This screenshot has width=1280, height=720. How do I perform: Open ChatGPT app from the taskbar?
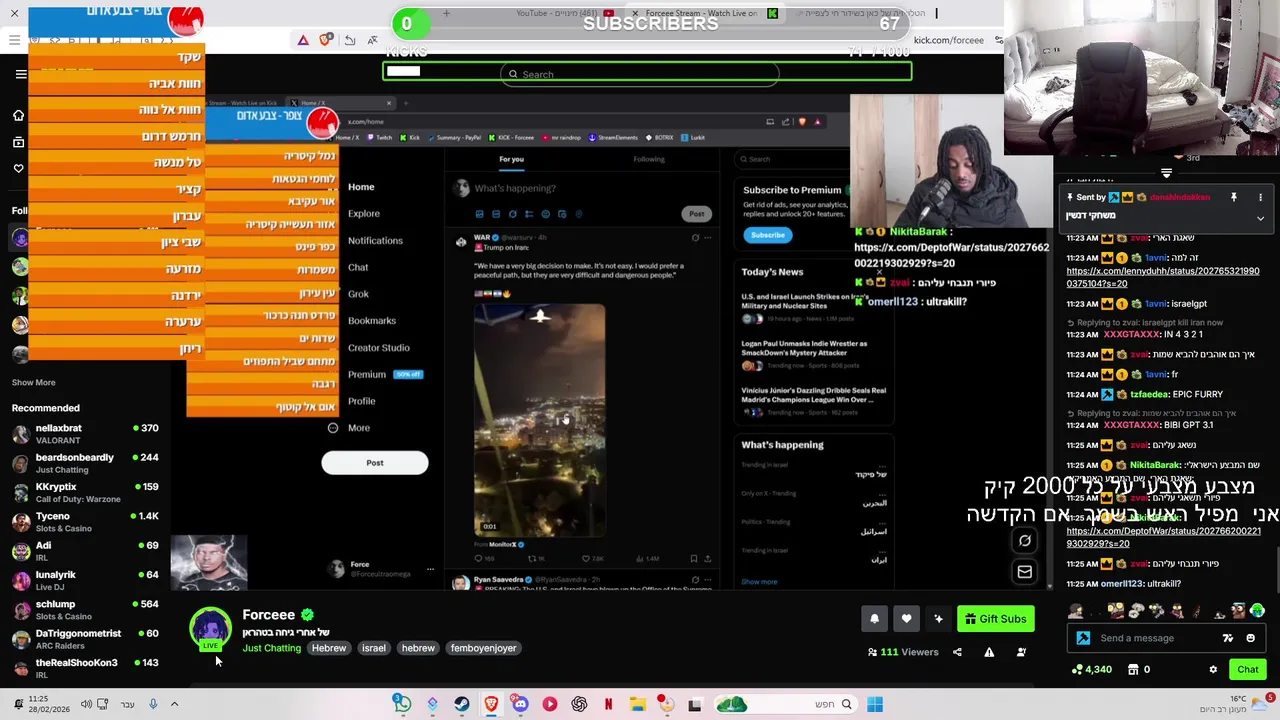[x=579, y=705]
